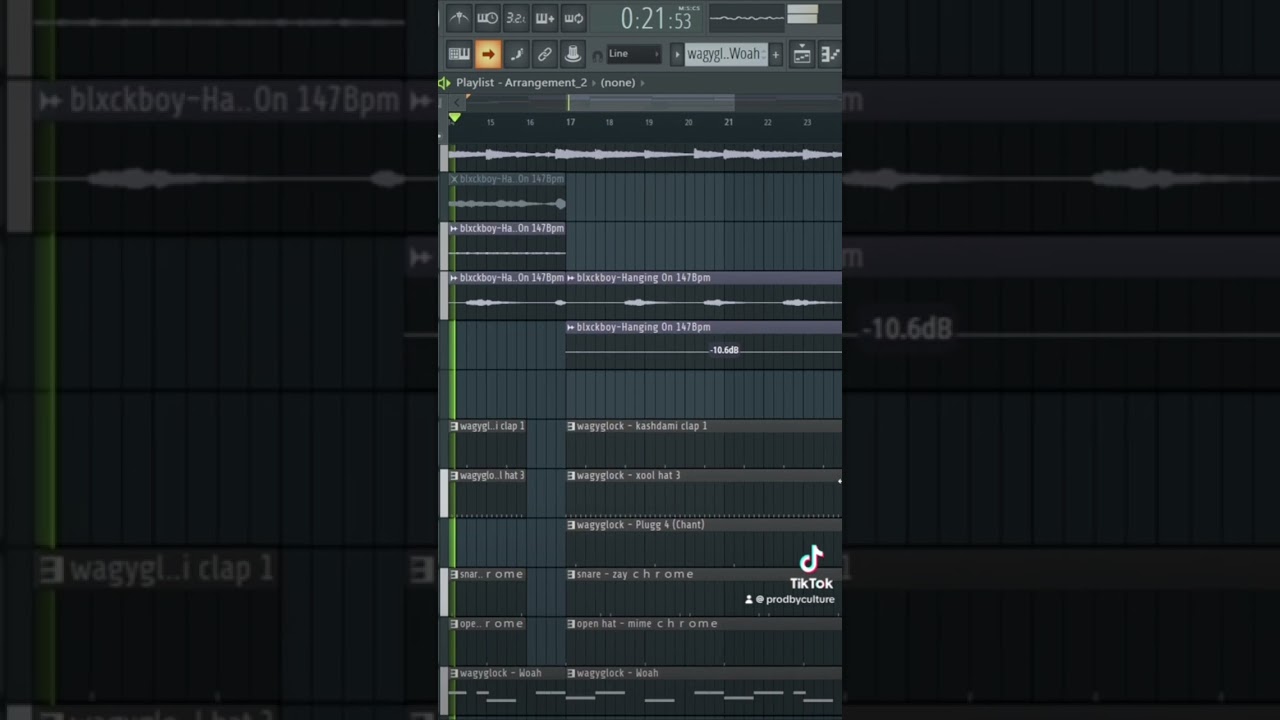
Task: Open clip menu icon of kashdami clap 1
Action: [x=571, y=426]
